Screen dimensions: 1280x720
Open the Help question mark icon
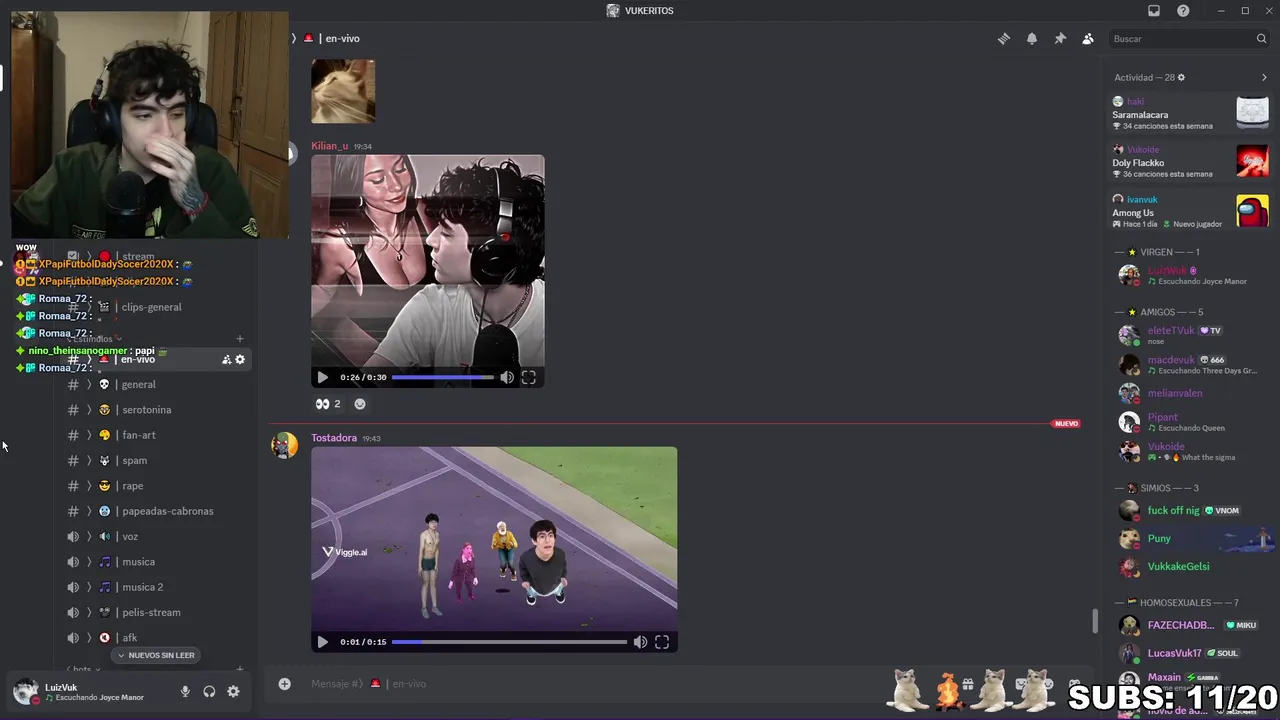click(1184, 11)
